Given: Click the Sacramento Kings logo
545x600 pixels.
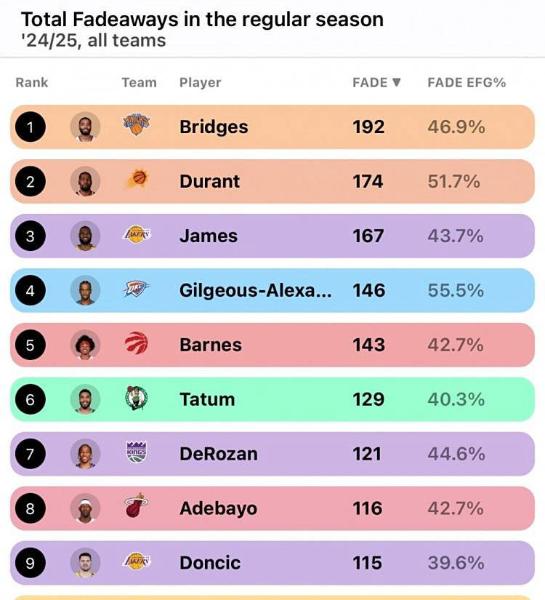Looking at the screenshot, I should pos(137,452).
